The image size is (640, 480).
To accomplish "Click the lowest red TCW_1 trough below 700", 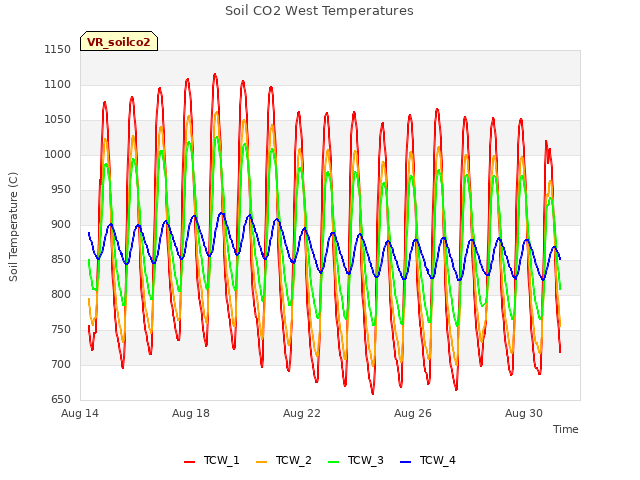I will 372,393.
